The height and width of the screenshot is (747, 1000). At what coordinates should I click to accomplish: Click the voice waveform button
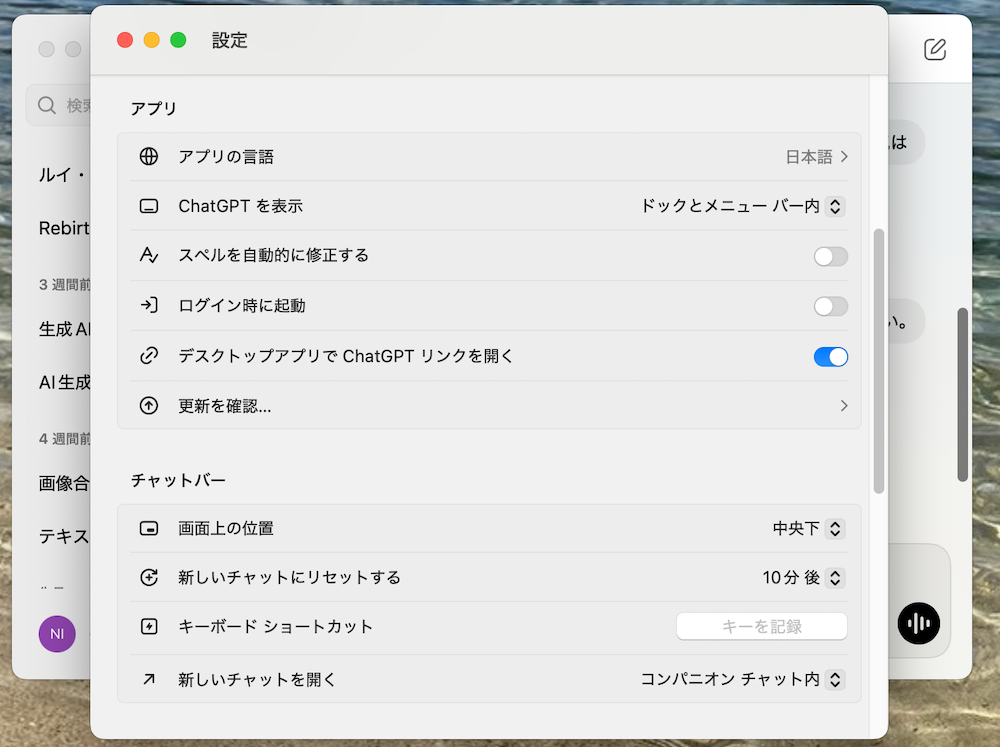click(918, 624)
